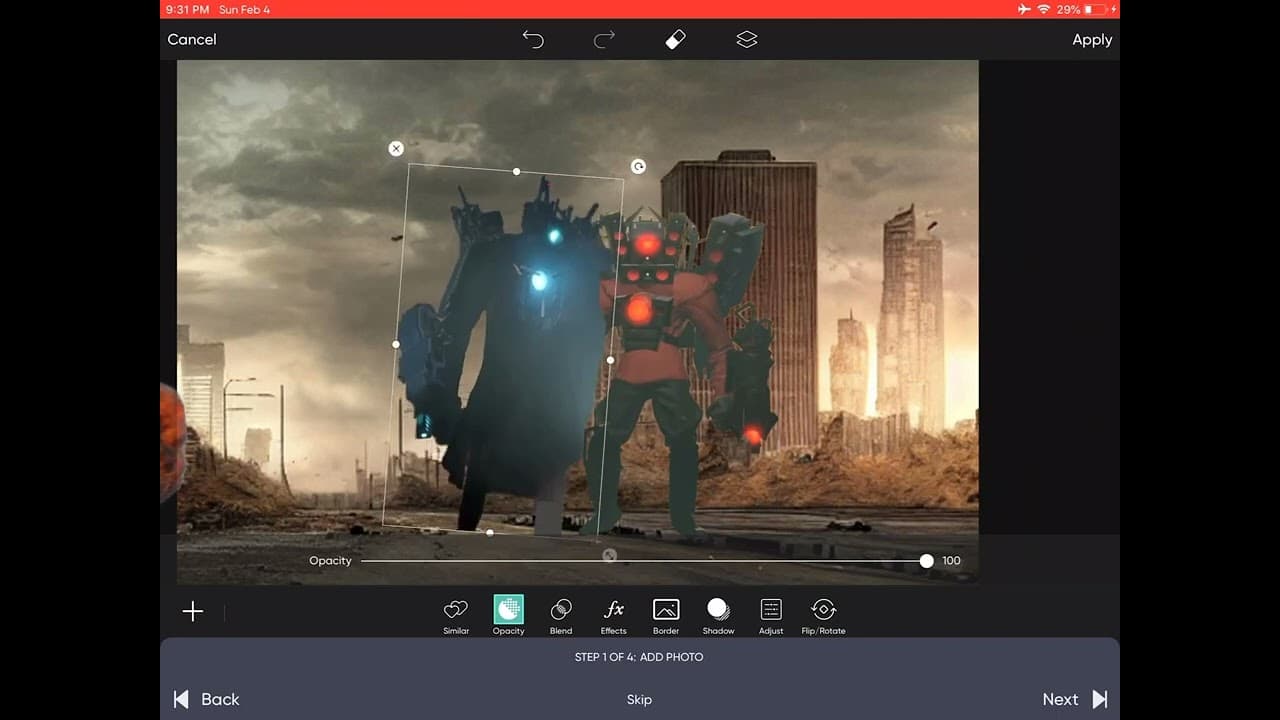Open the Shadow tool

[718, 616]
